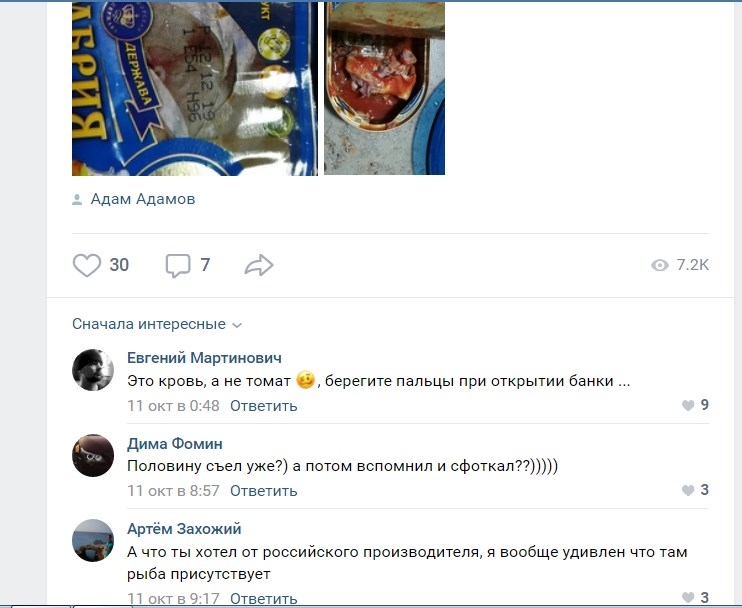Like Дима Фомин's comment heart

[x=688, y=490]
